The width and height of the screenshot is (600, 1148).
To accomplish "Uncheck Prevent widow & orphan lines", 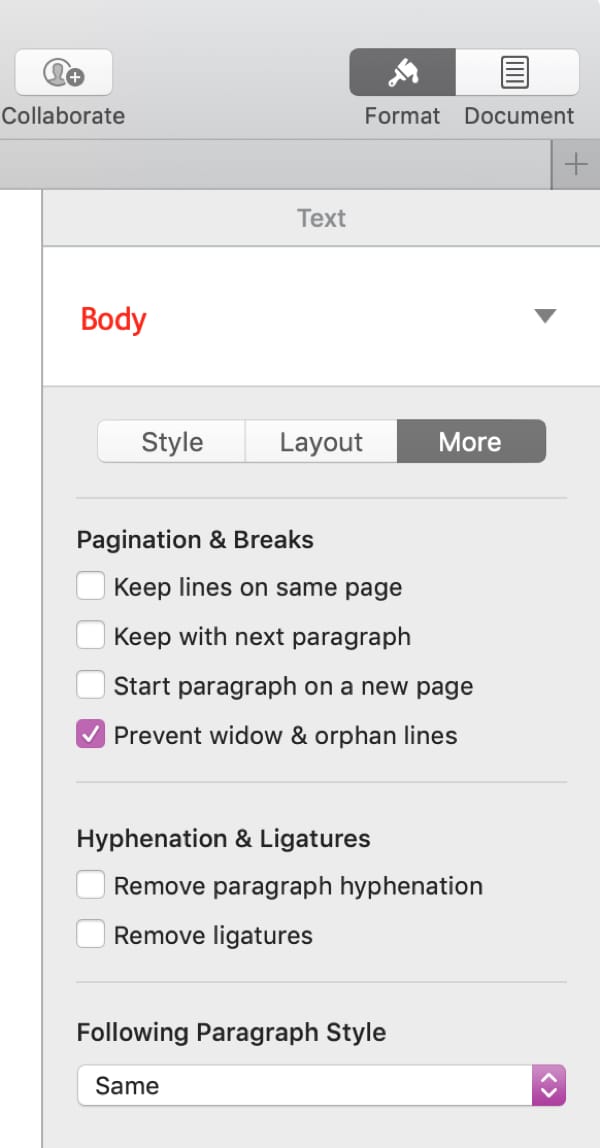I will point(91,734).
